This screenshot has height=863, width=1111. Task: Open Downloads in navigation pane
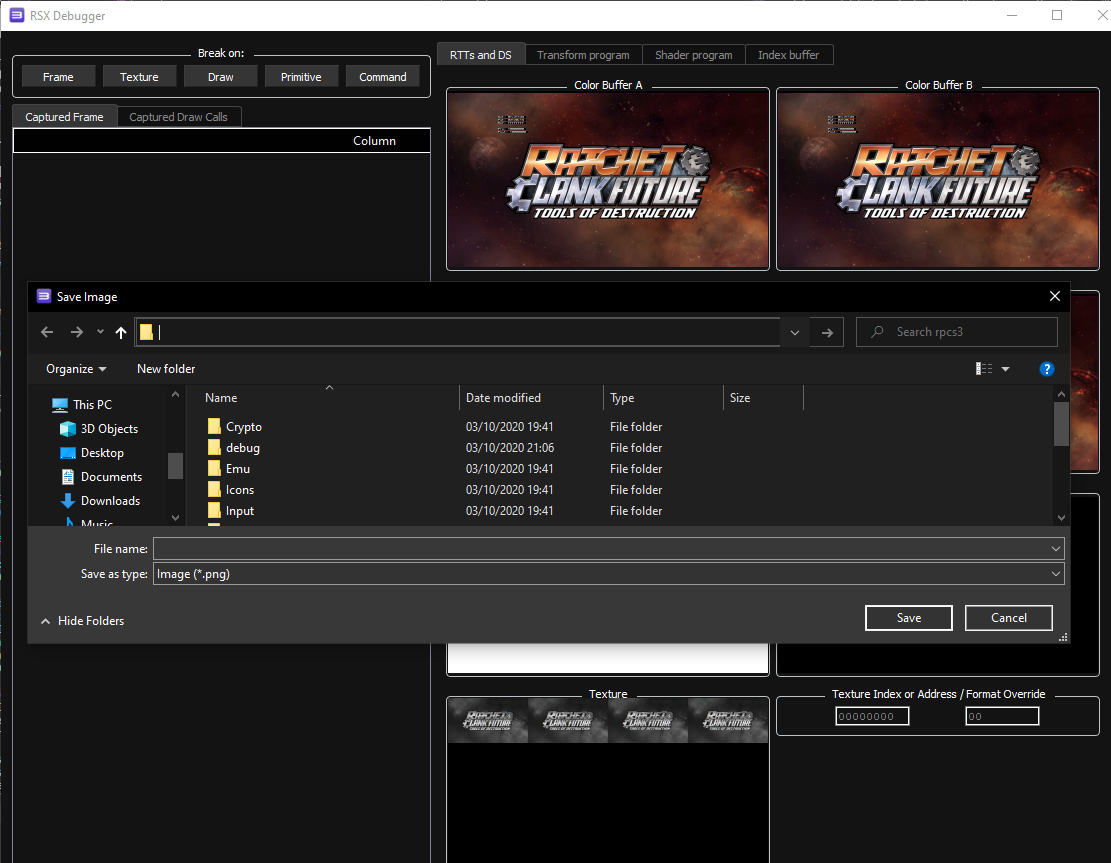coord(100,501)
